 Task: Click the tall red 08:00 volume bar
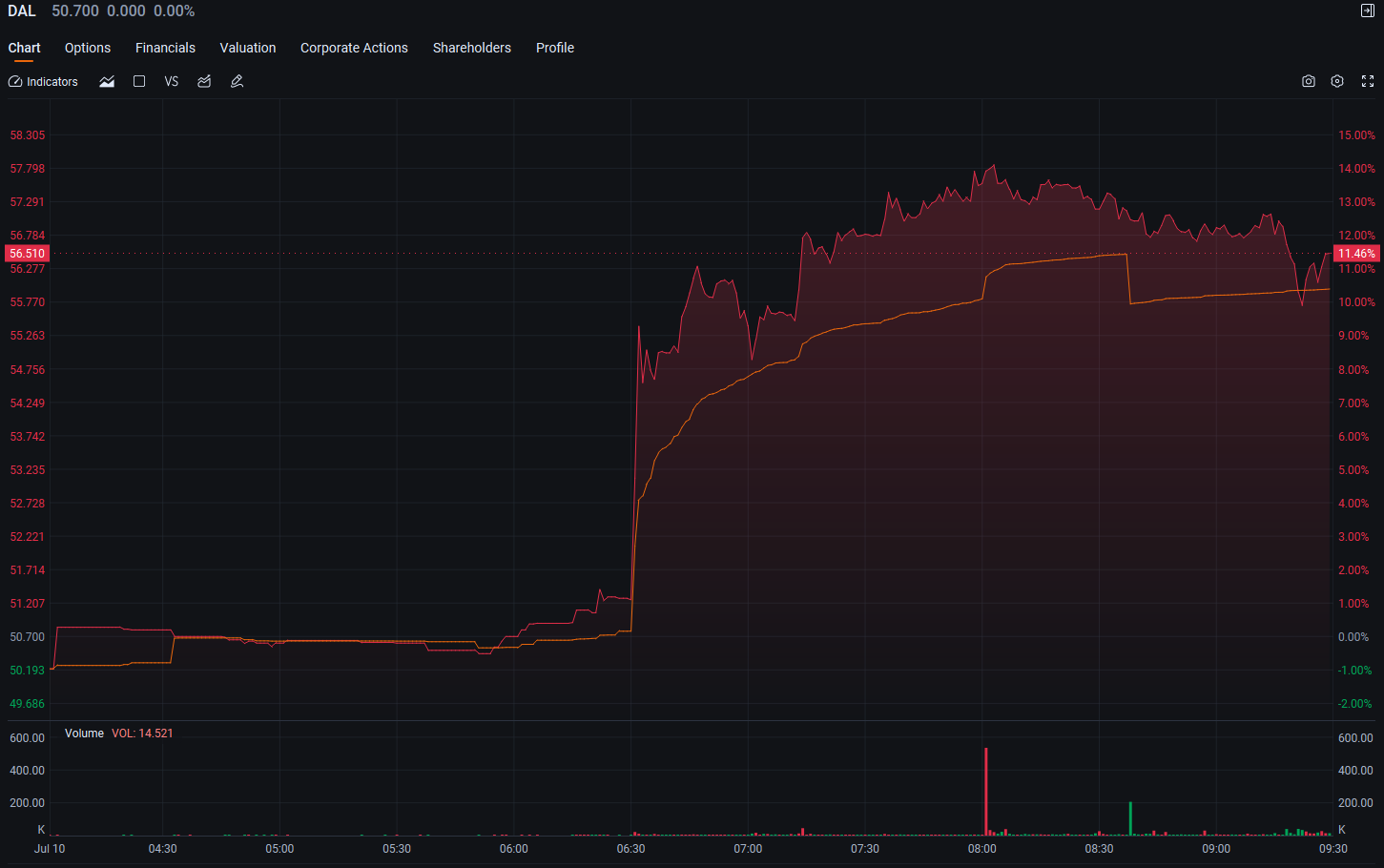coord(986,792)
